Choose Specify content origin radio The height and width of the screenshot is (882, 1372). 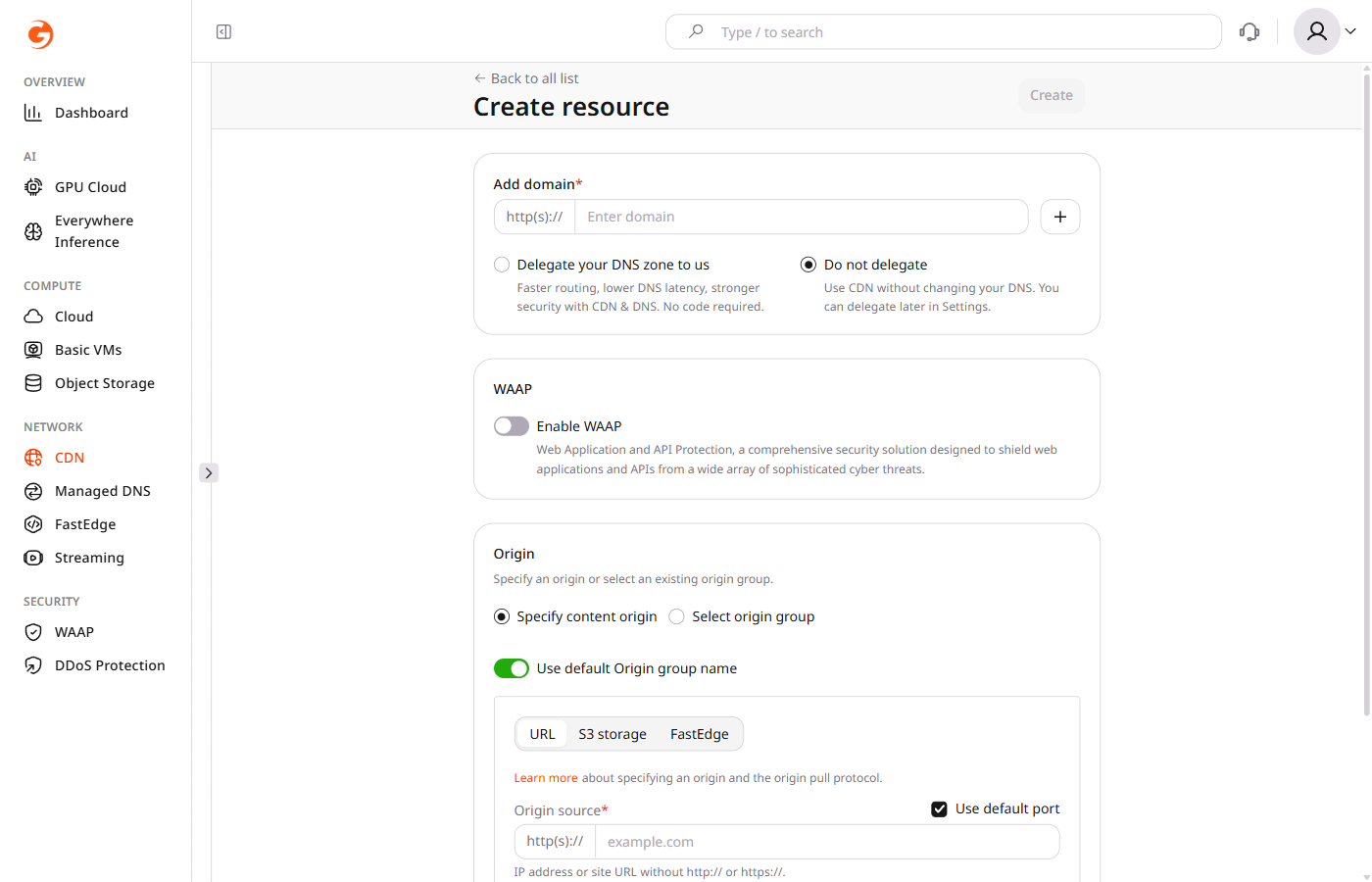coord(502,616)
